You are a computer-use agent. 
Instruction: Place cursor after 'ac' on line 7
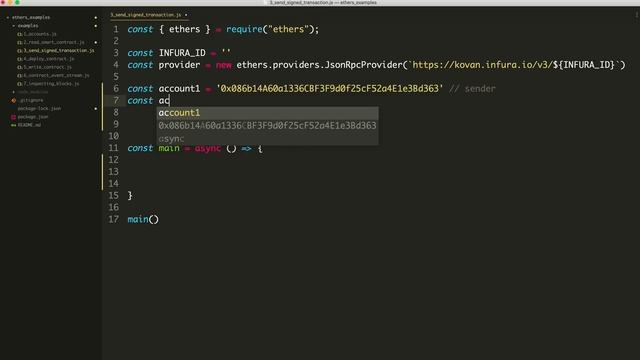[169, 100]
